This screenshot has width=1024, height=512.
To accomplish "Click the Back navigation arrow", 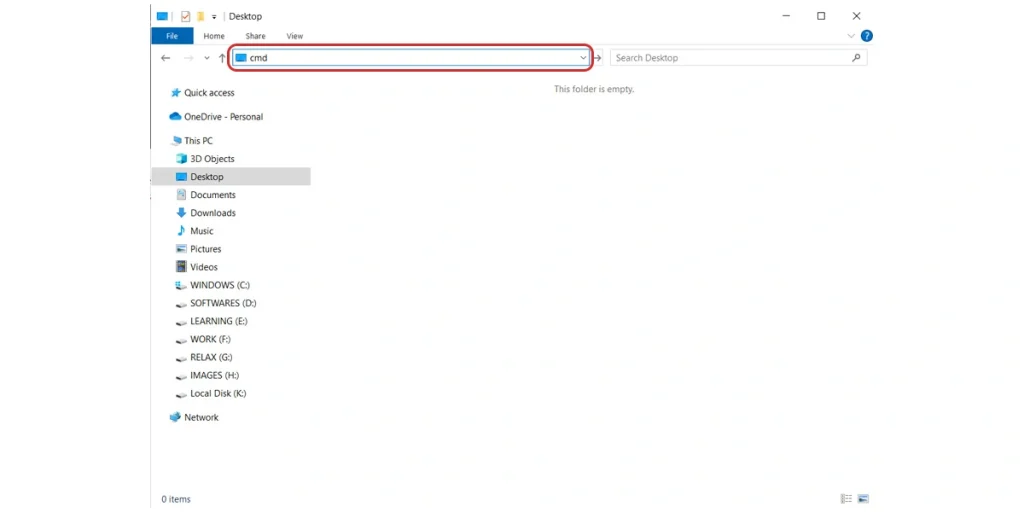I will (165, 58).
